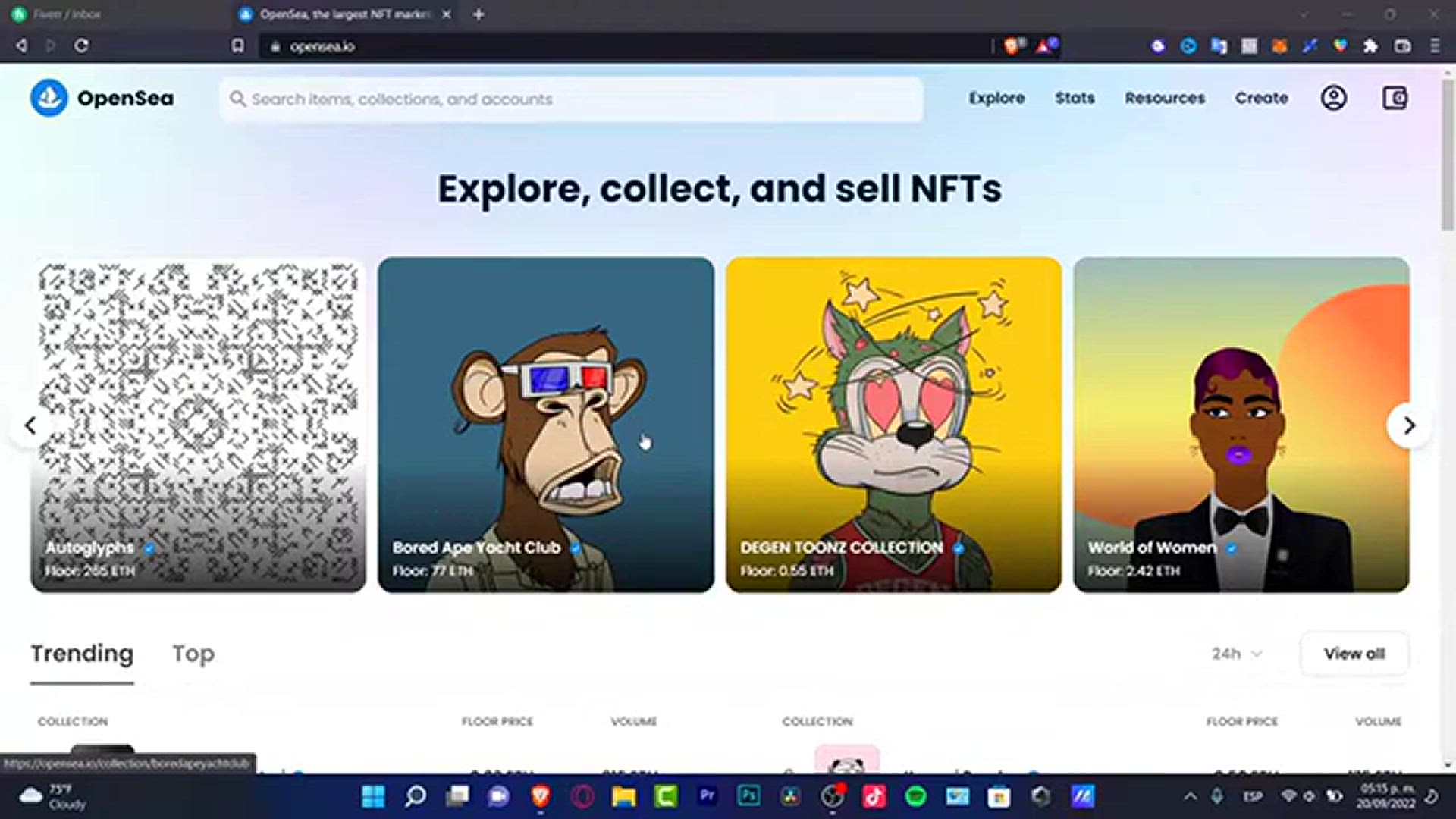1456x819 pixels.
Task: Open the Windows Start menu
Action: click(x=373, y=796)
